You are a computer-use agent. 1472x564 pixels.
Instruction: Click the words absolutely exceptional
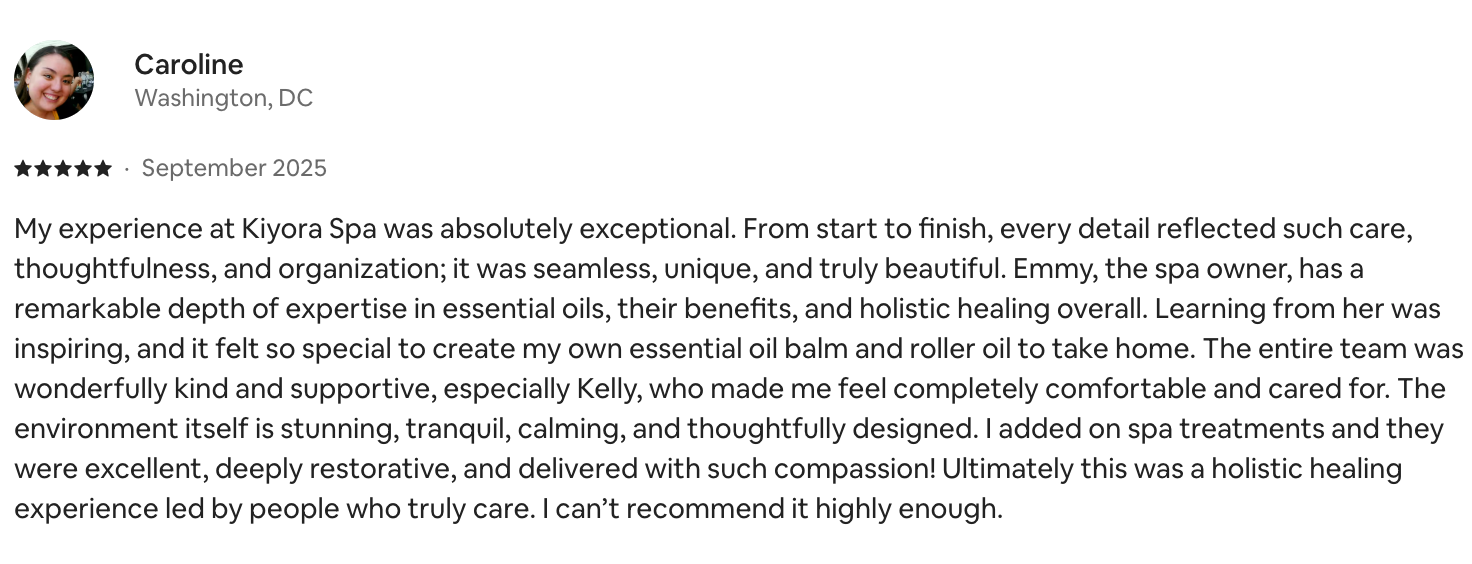(586, 229)
